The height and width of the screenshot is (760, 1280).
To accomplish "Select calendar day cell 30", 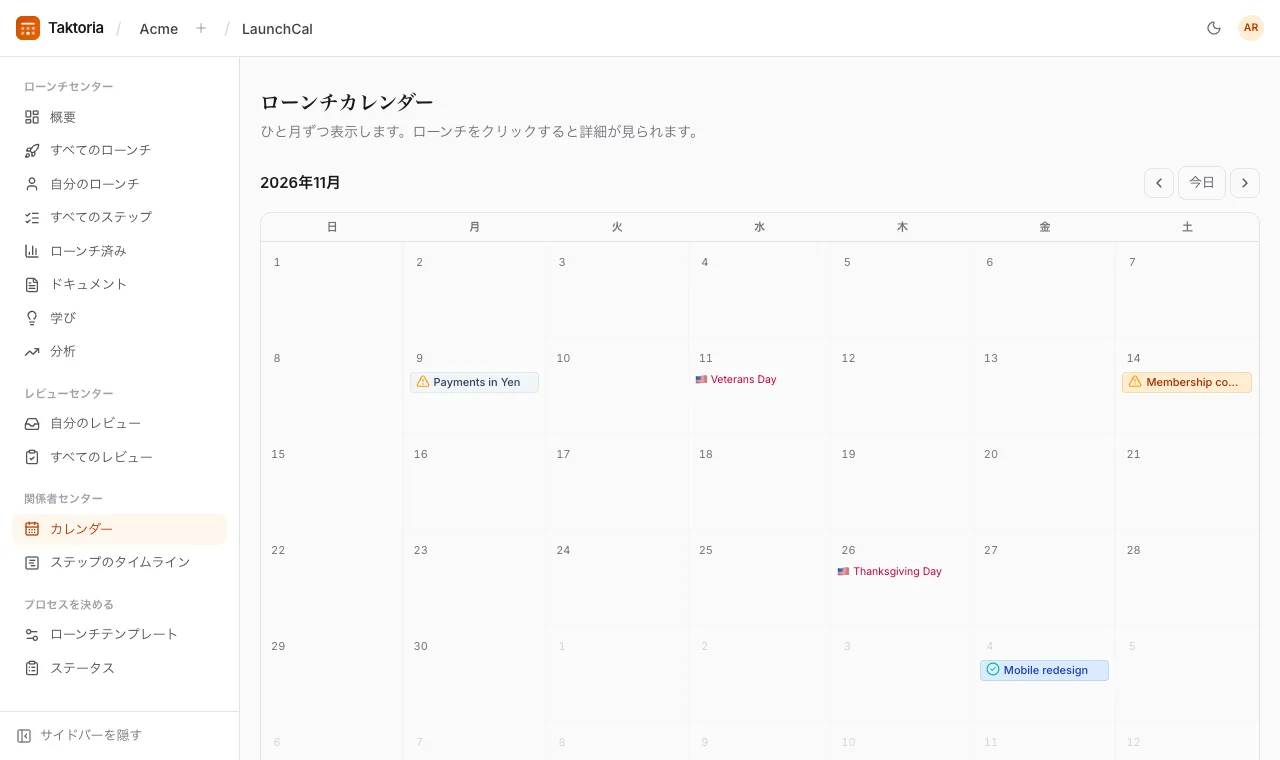I will coord(474,674).
